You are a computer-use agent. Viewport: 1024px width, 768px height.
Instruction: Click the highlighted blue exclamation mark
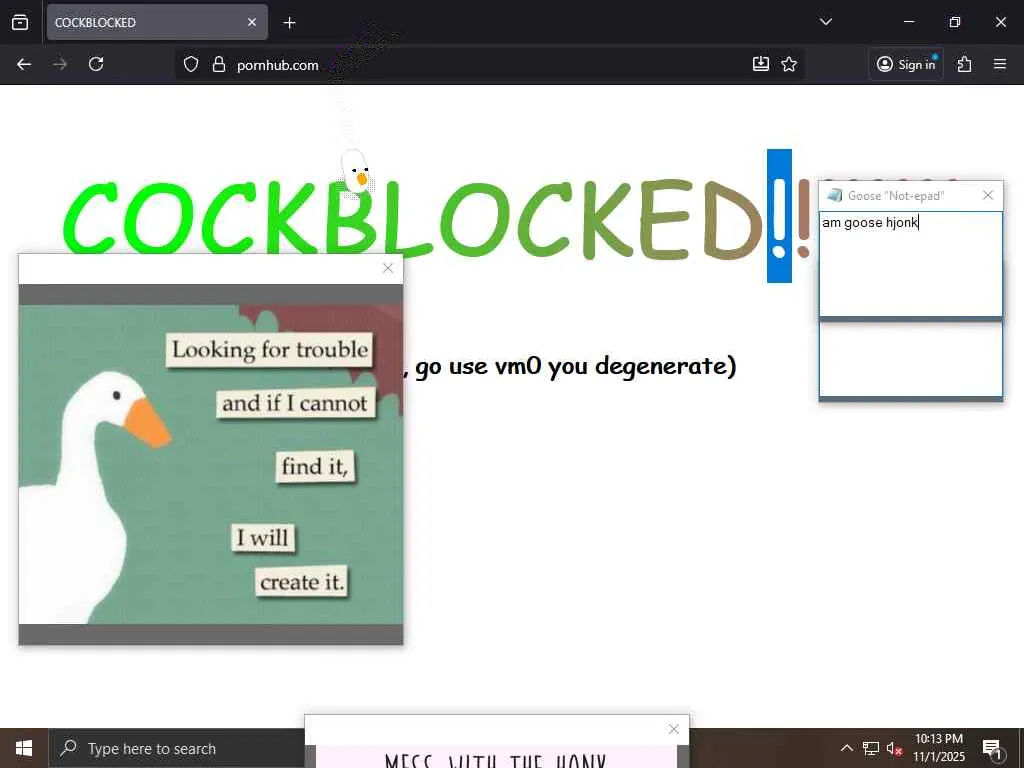coord(779,216)
